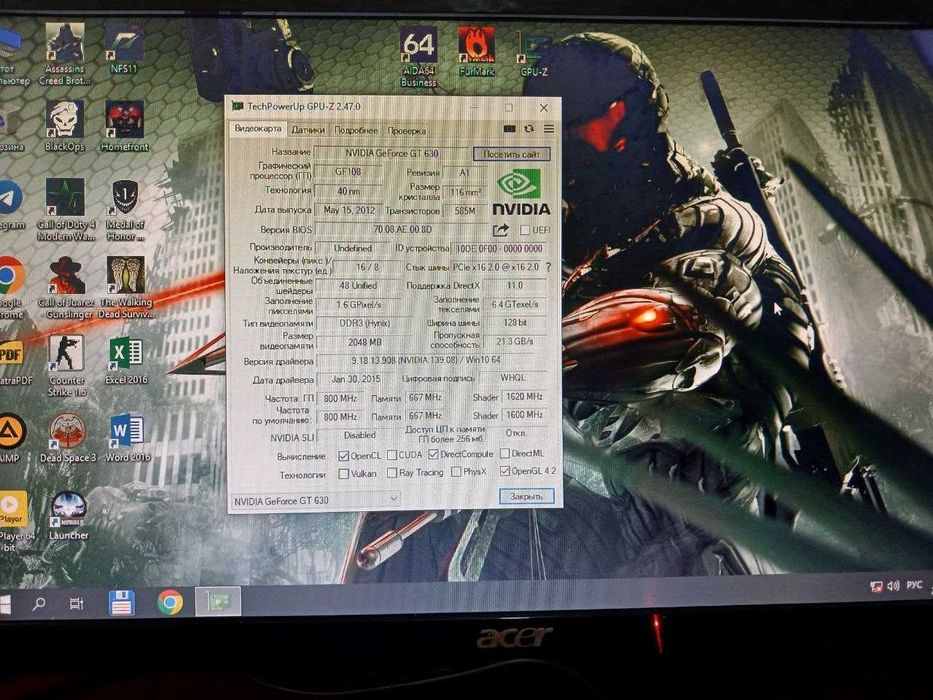The height and width of the screenshot is (700, 933).
Task: Open the AIDA64 Business desktop shortcut
Action: [x=418, y=57]
